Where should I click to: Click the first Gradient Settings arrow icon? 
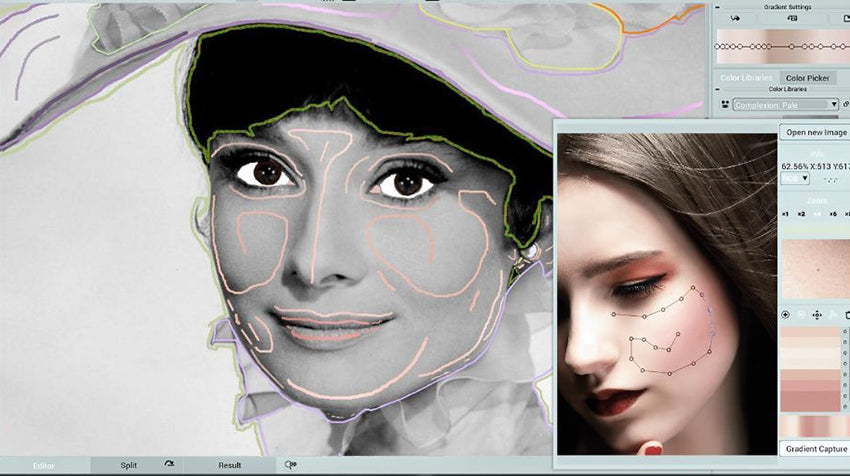point(736,19)
